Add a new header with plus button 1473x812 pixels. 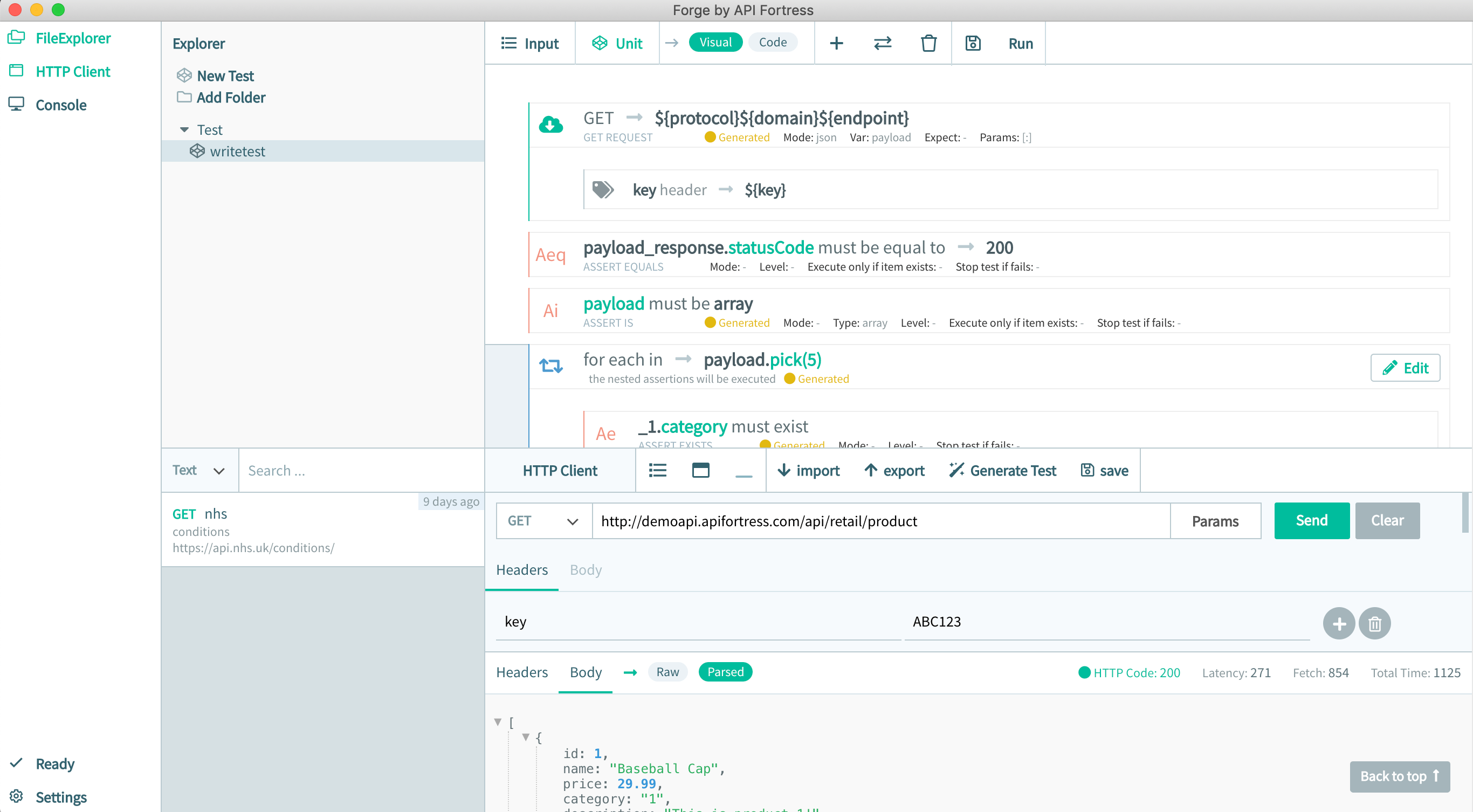point(1339,623)
